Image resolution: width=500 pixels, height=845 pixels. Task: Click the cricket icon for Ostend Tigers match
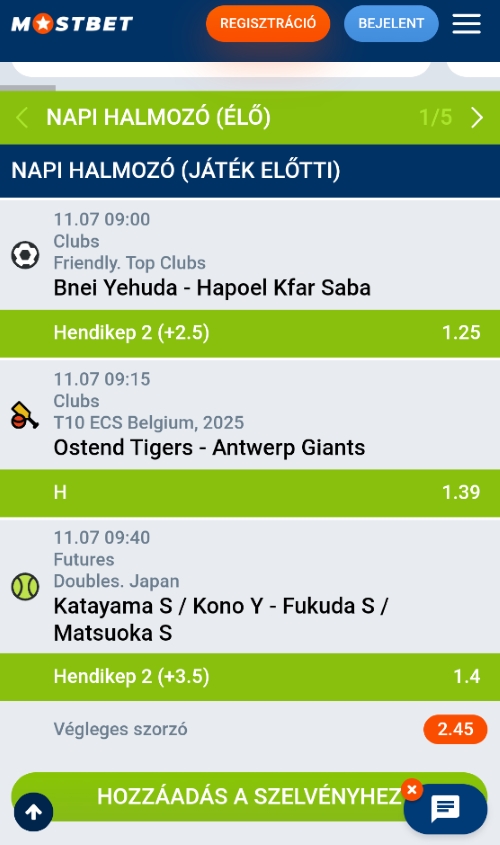(25, 415)
